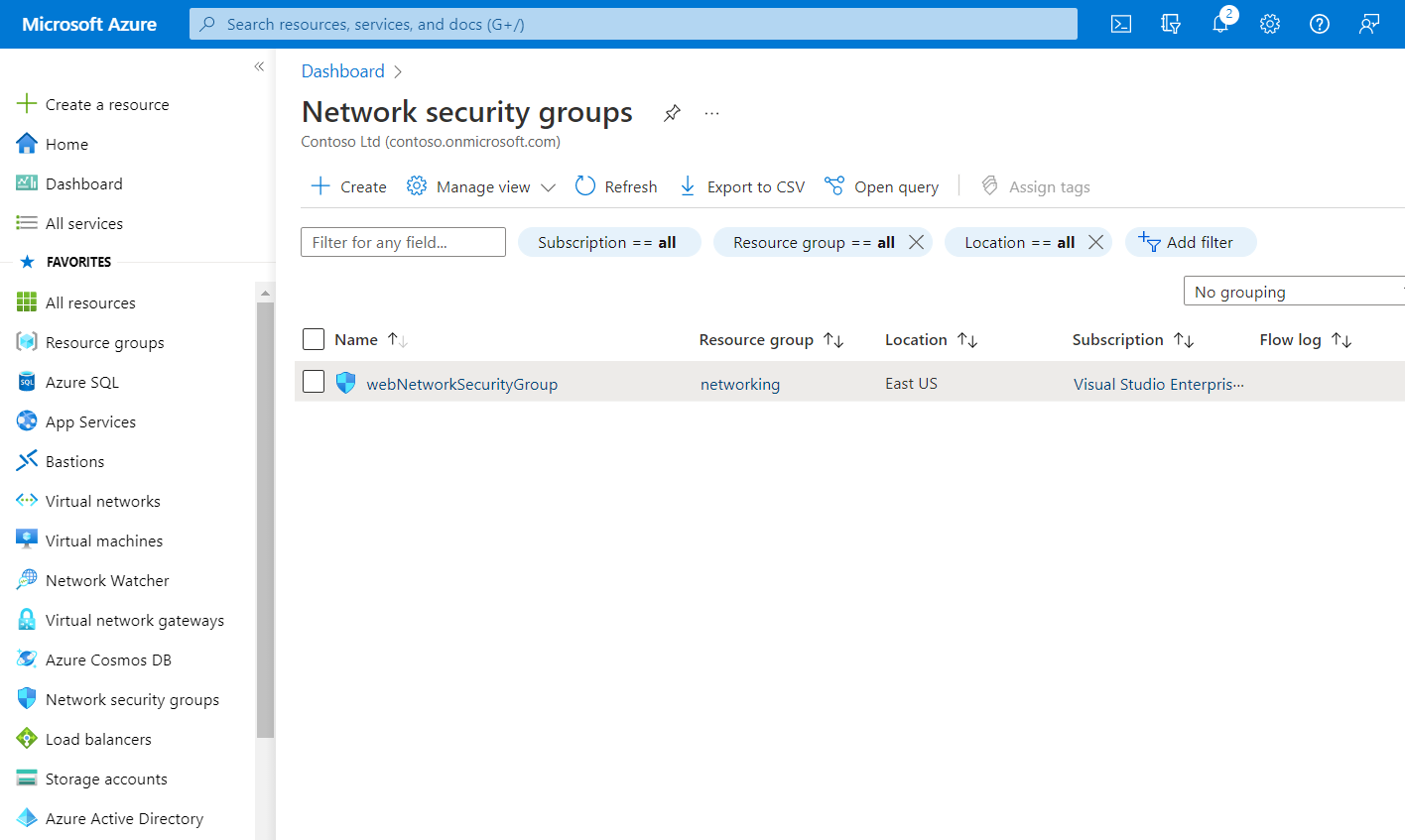Image resolution: width=1405 pixels, height=840 pixels.
Task: Open the webNetworkSecurityGroup link
Action: click(x=461, y=384)
